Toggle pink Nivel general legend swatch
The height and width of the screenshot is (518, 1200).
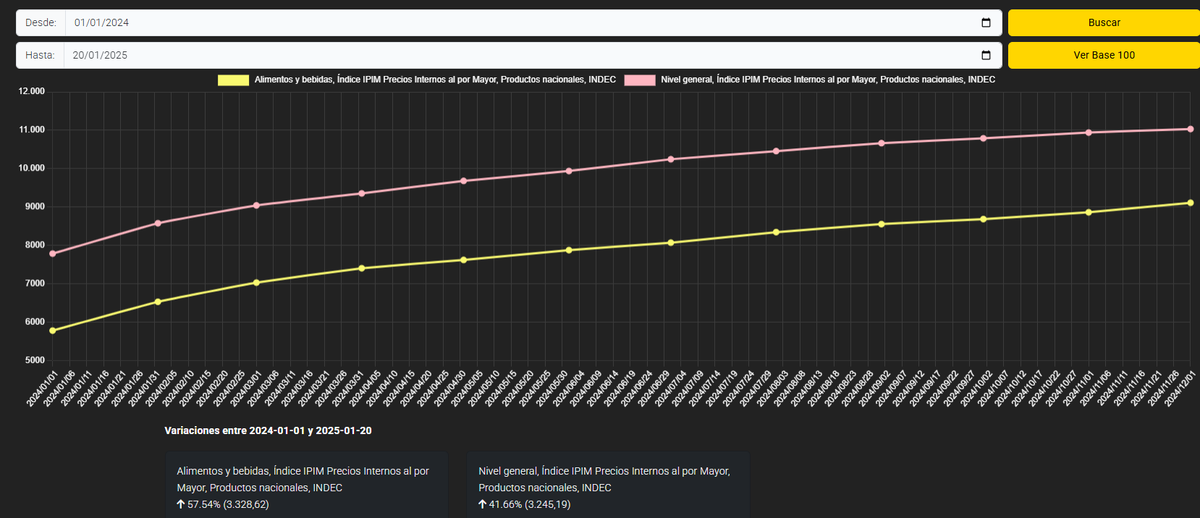point(640,79)
